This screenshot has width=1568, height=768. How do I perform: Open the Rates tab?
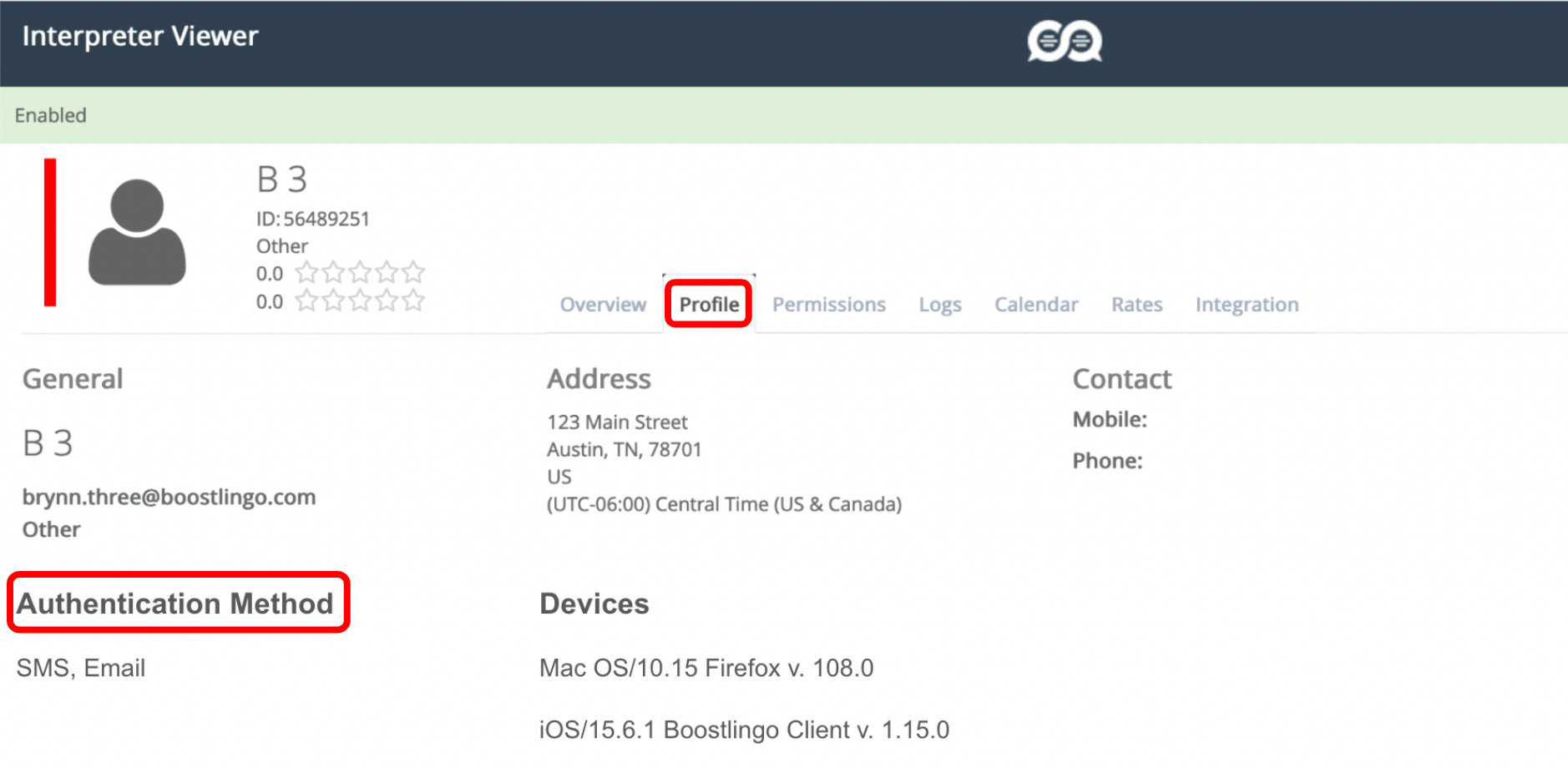point(1136,305)
